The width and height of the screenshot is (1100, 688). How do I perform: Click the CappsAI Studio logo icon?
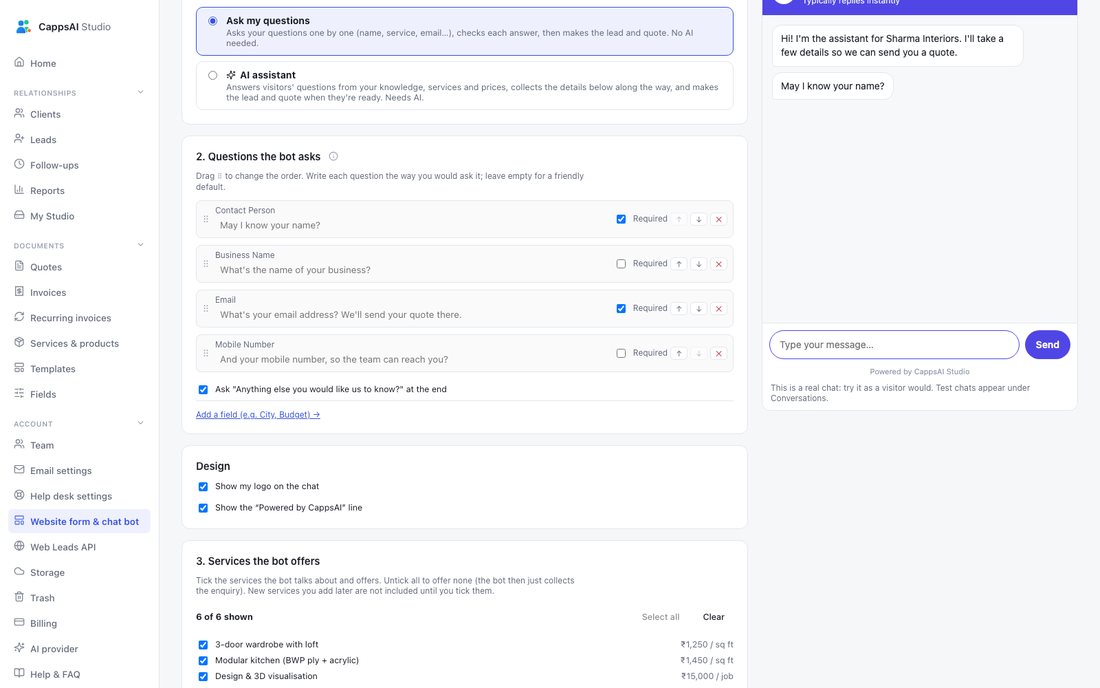pos(23,27)
